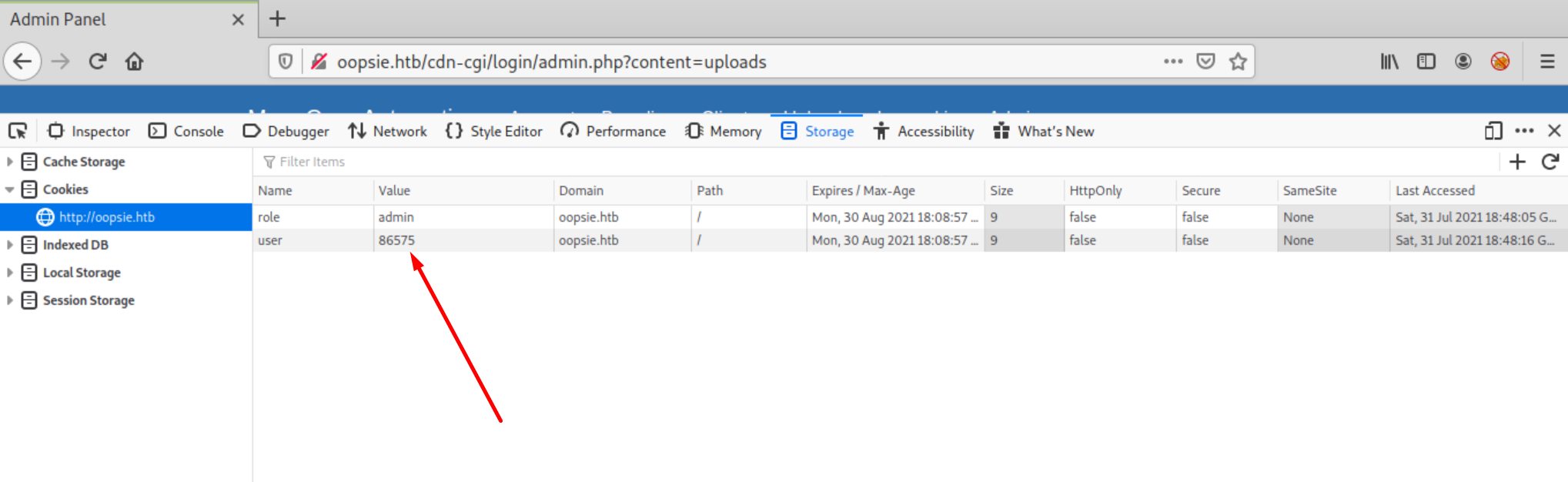
Task: Open the Console tab
Action: 186,132
